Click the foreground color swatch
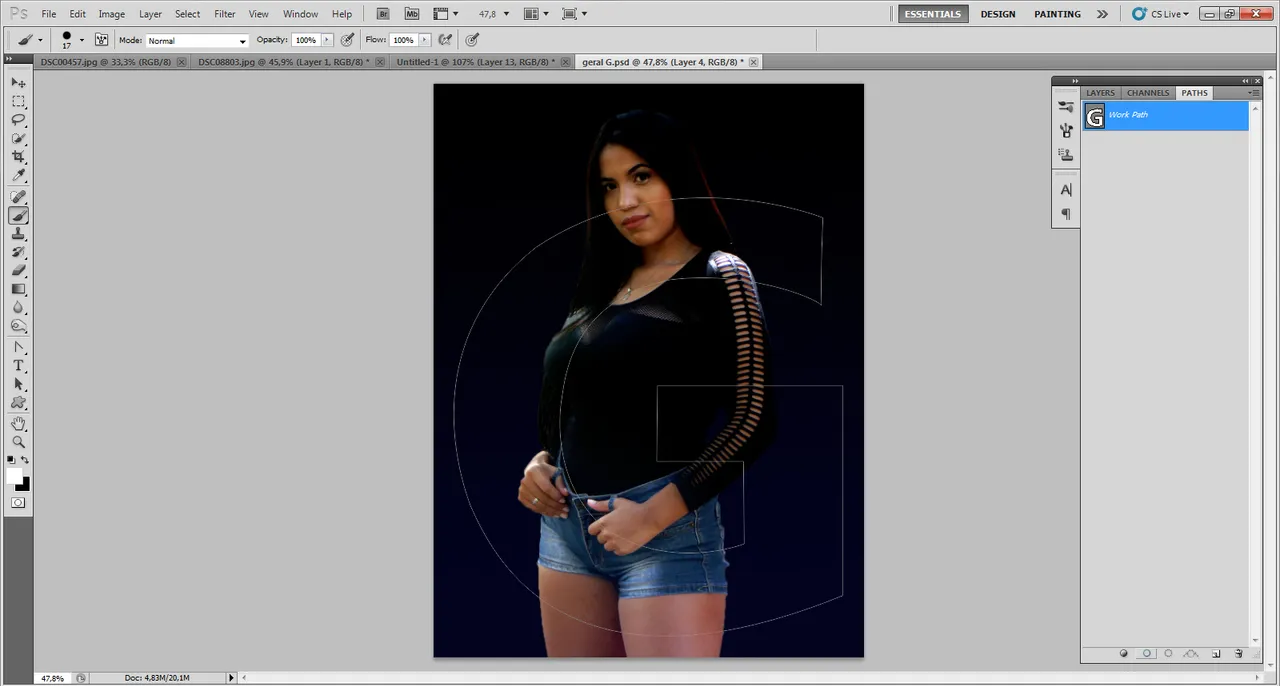The height and width of the screenshot is (686, 1280). click(x=14, y=476)
